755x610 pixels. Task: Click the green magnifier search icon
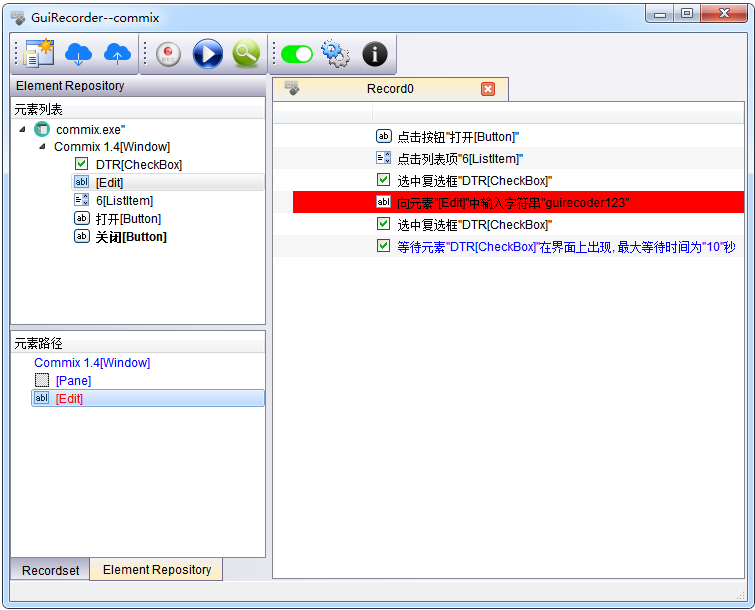click(x=246, y=54)
